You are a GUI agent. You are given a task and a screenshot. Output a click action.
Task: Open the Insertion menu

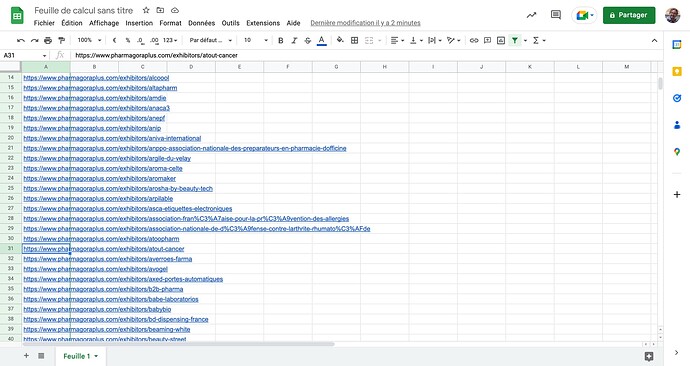(x=139, y=23)
